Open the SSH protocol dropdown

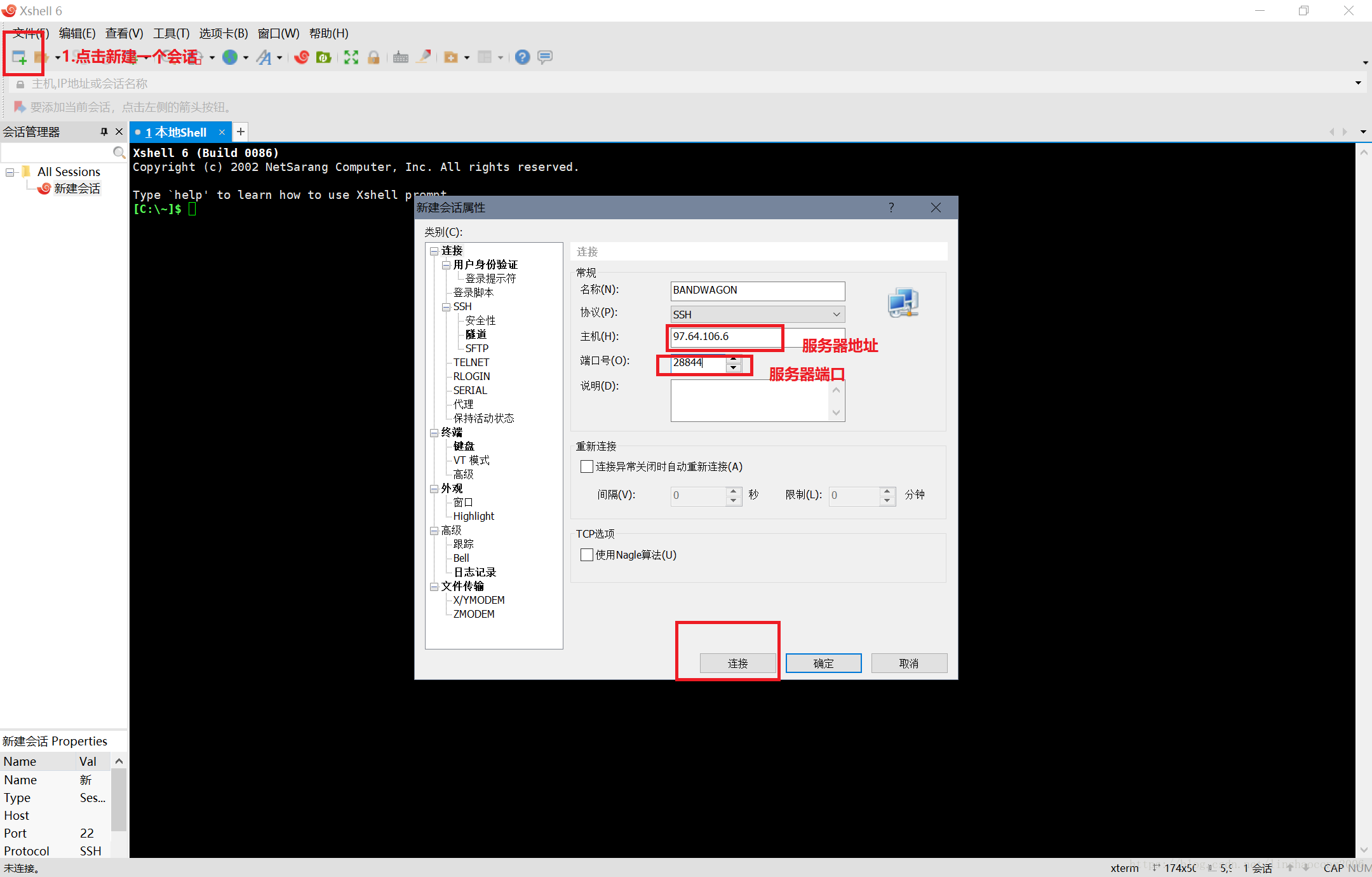[x=757, y=314]
